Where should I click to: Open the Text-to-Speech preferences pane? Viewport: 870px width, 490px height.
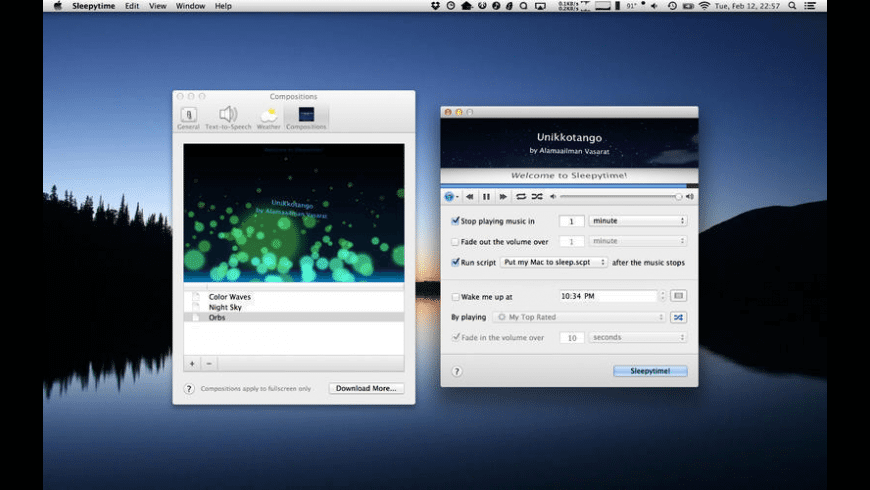coord(228,118)
